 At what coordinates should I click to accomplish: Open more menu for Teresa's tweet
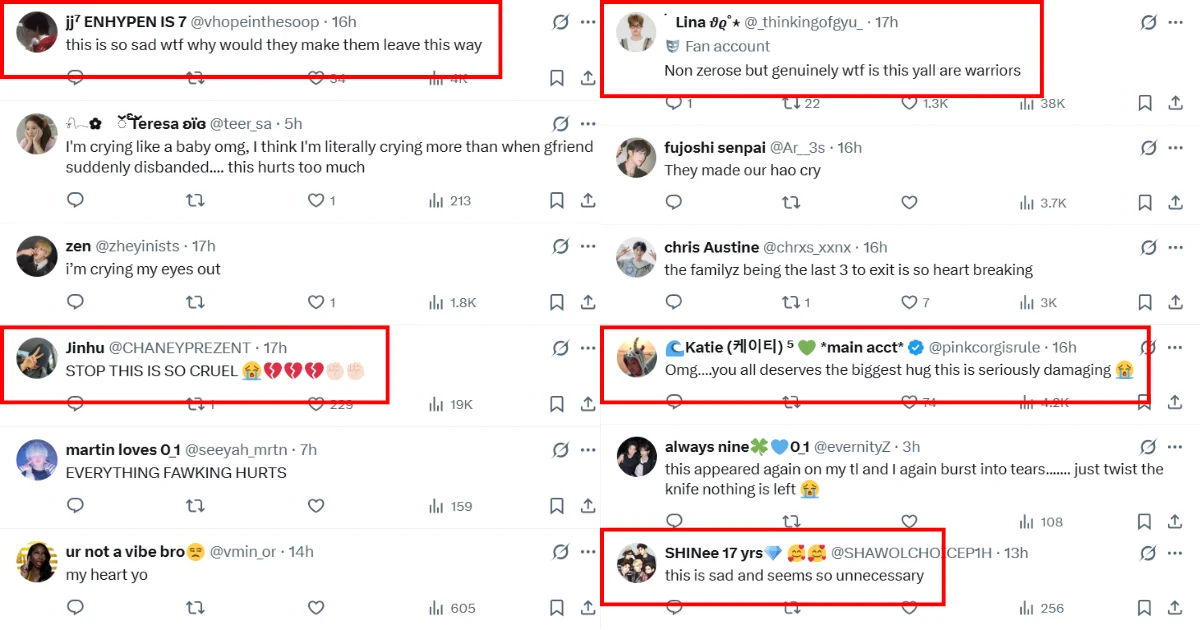(588, 124)
